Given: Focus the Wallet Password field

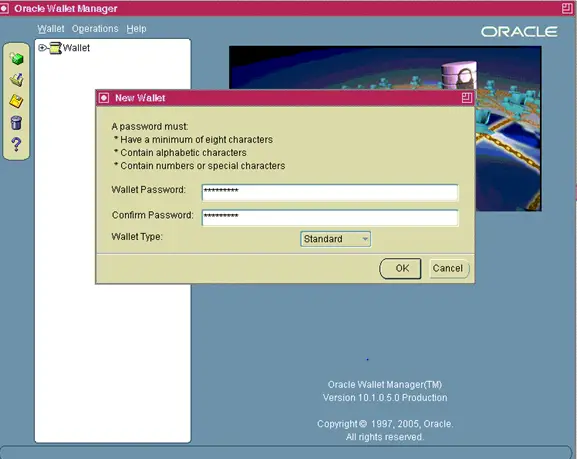Looking at the screenshot, I should click(330, 193).
